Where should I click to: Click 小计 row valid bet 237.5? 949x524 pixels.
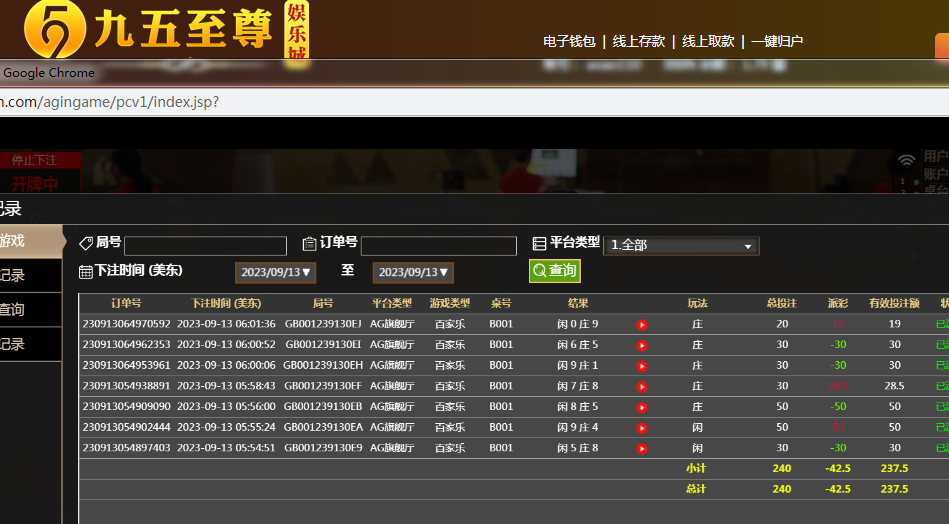tap(895, 468)
